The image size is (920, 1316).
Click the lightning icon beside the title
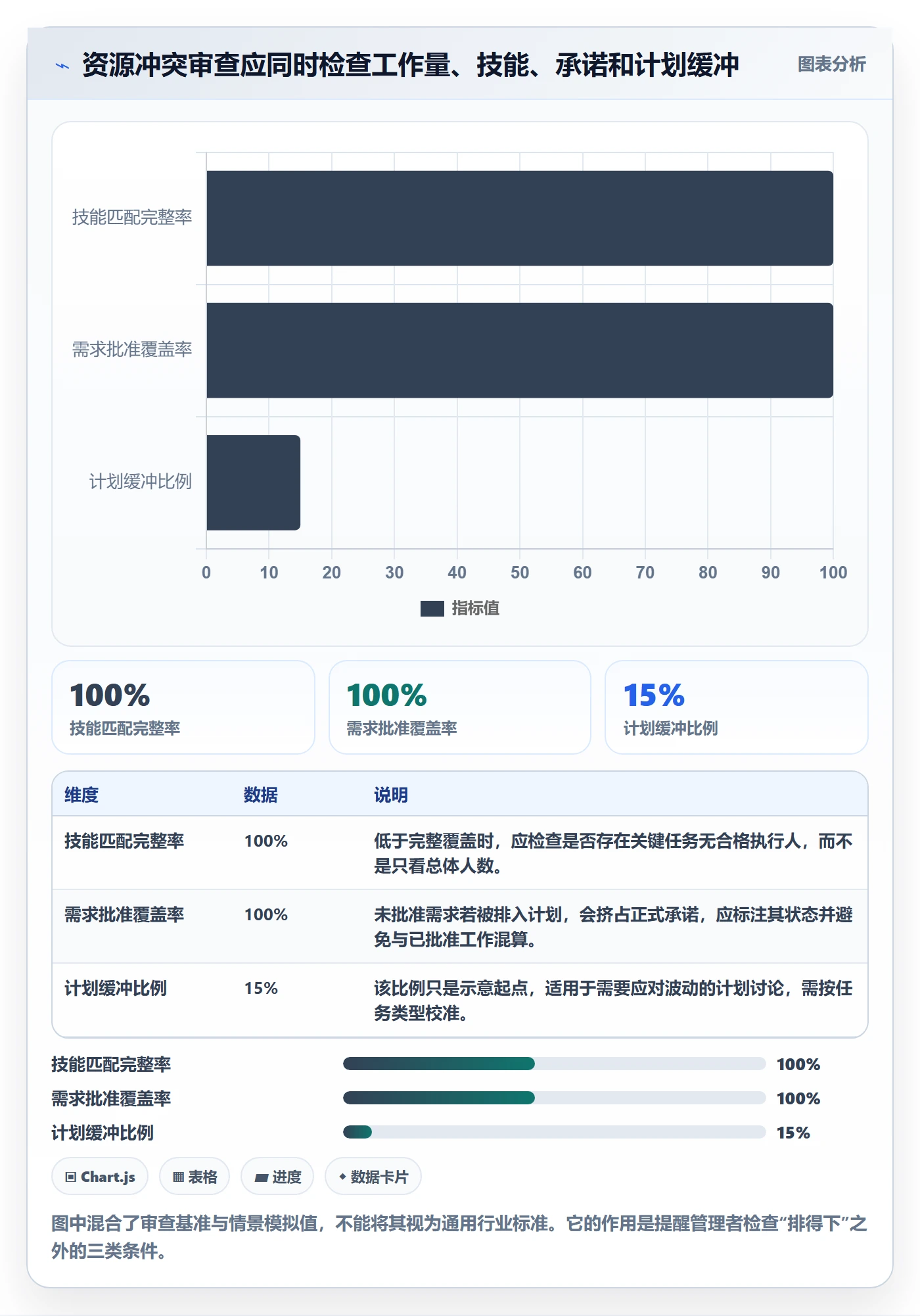pos(62,66)
